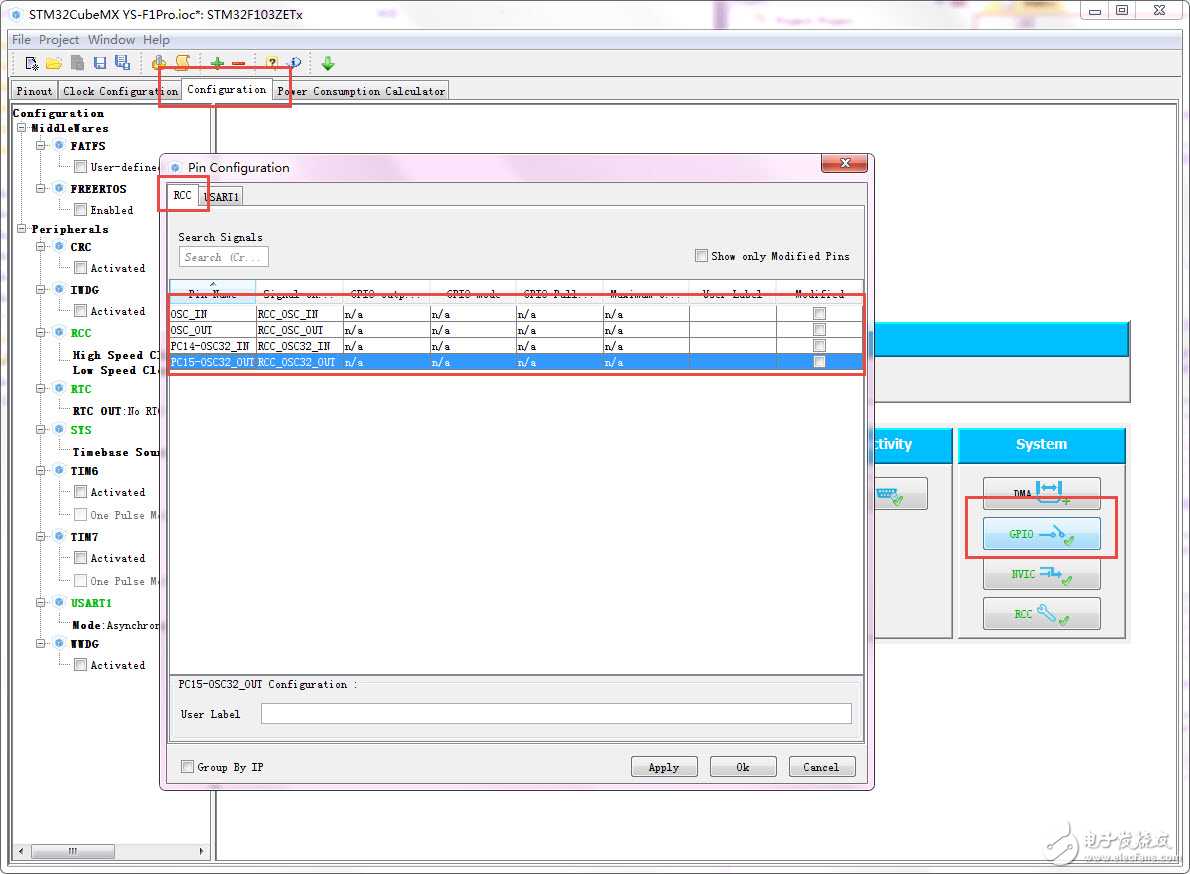Click the gear icon beside TIM6
This screenshot has width=1190, height=874.
tap(59, 470)
